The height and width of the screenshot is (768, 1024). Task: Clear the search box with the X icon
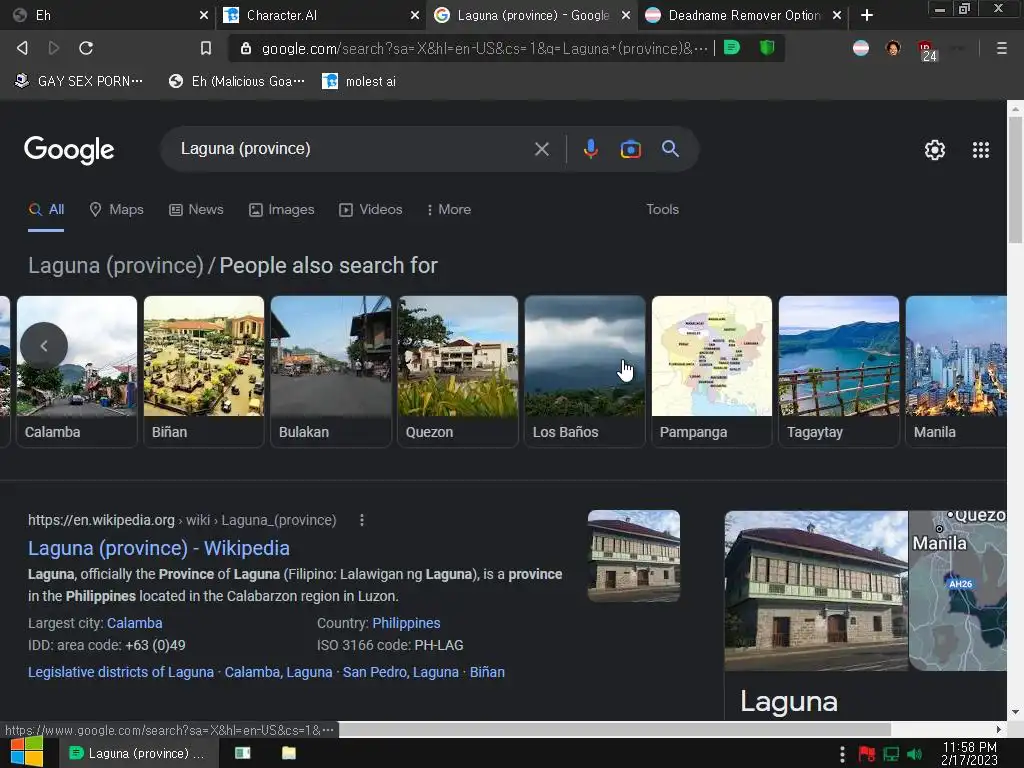coord(541,150)
